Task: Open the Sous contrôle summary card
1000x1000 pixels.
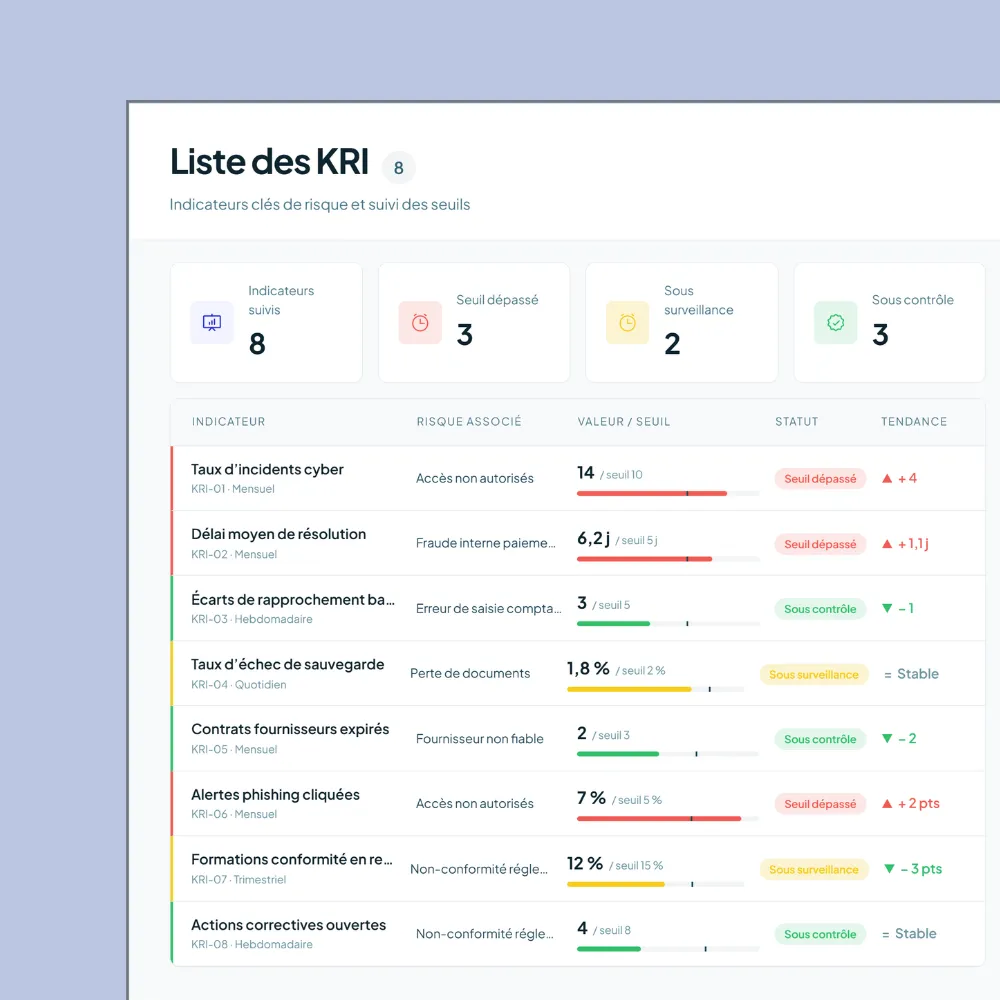Action: pyautogui.click(x=890, y=323)
